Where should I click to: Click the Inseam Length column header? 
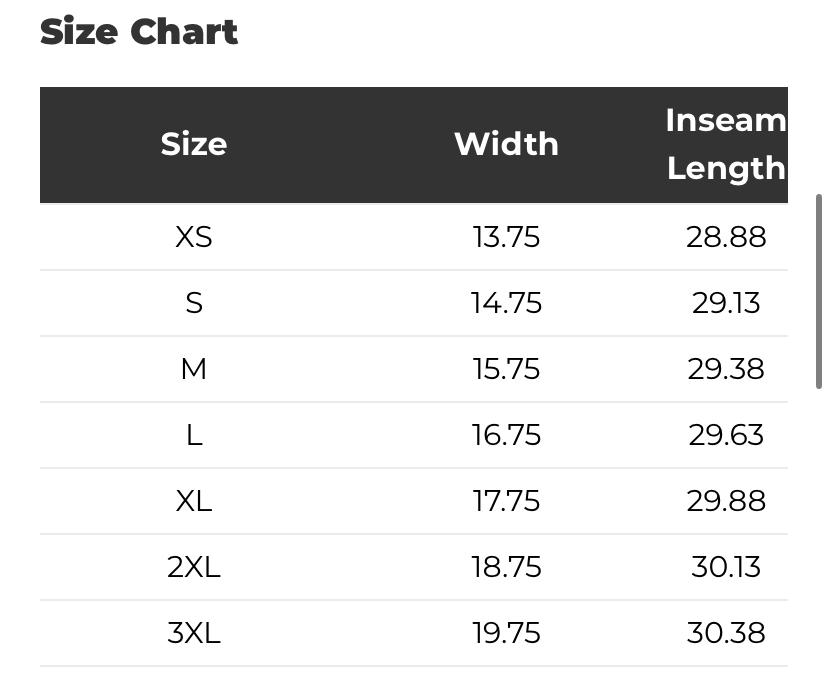coord(726,144)
